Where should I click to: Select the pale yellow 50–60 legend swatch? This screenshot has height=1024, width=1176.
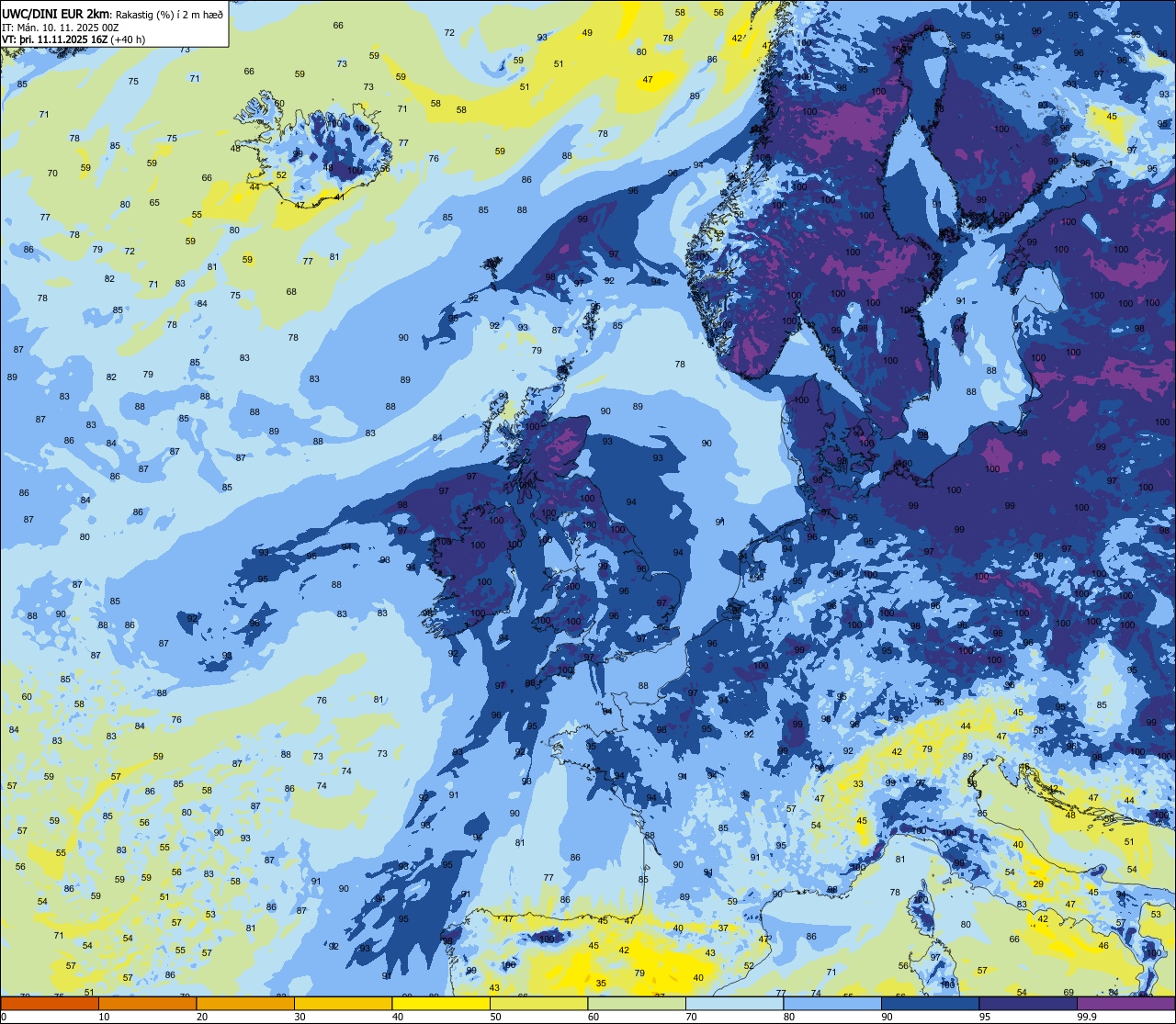click(538, 1003)
